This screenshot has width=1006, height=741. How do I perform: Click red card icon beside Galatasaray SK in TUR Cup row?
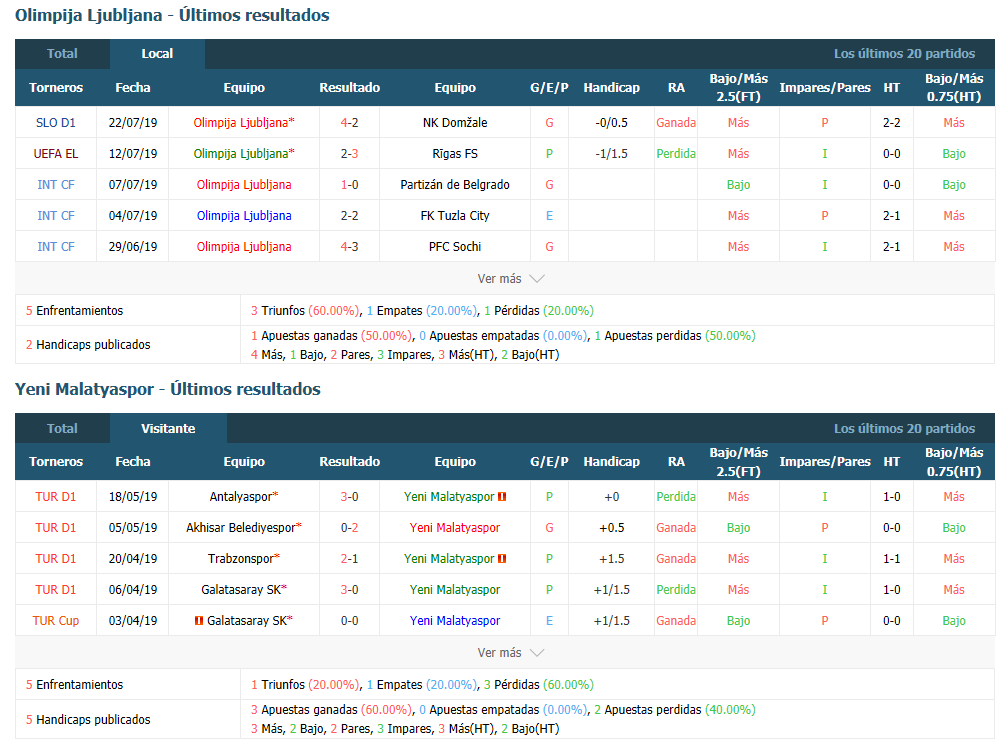click(x=199, y=620)
